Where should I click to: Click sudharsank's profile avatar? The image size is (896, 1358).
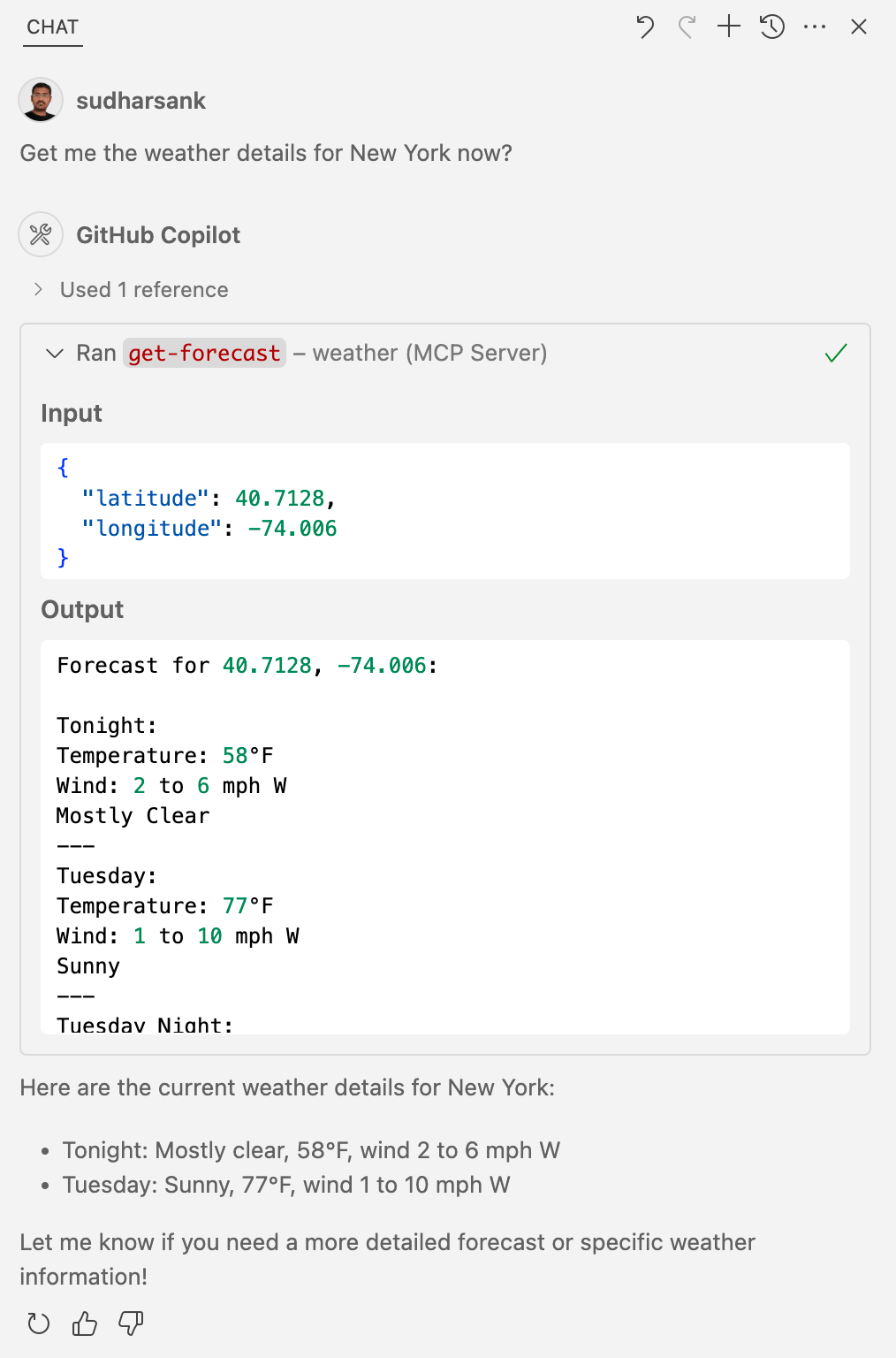click(41, 100)
